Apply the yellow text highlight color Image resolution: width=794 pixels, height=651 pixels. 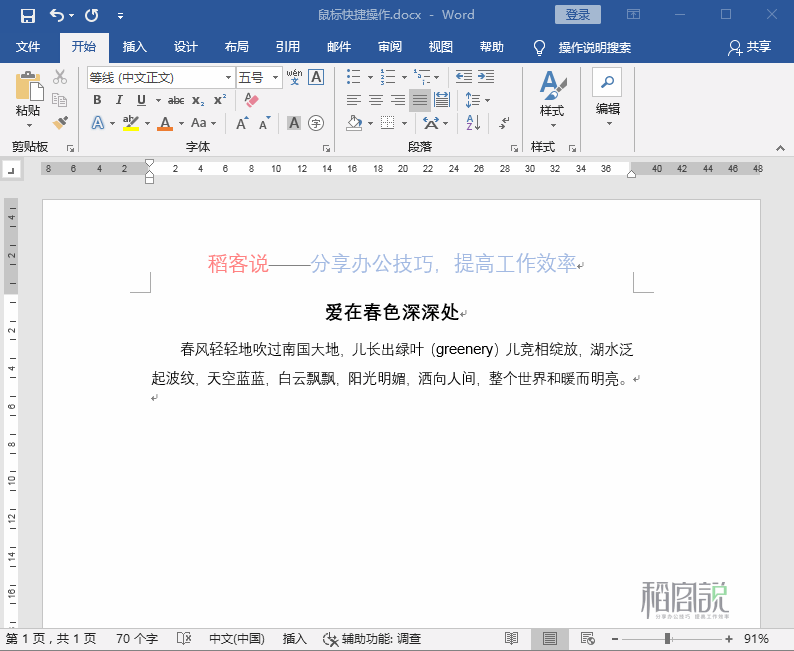131,123
